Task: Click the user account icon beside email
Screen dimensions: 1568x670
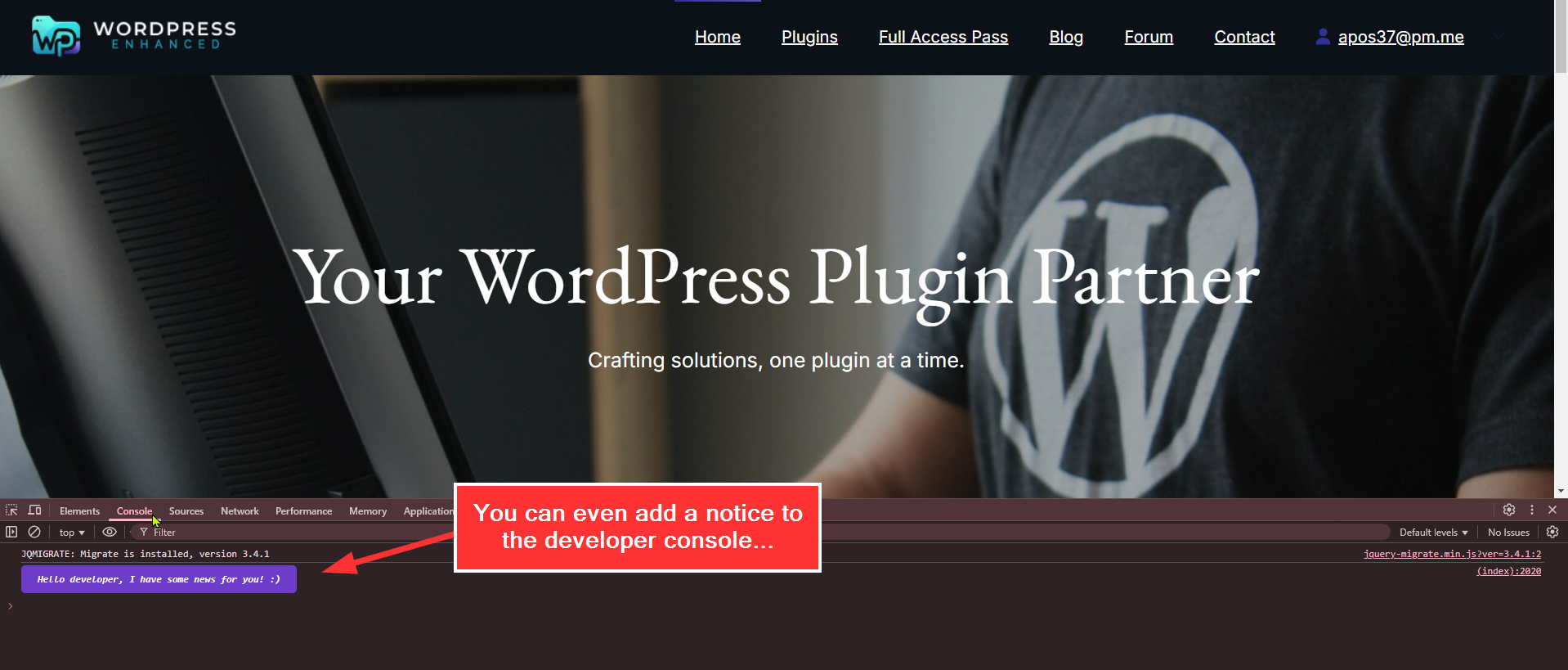Action: (1322, 37)
